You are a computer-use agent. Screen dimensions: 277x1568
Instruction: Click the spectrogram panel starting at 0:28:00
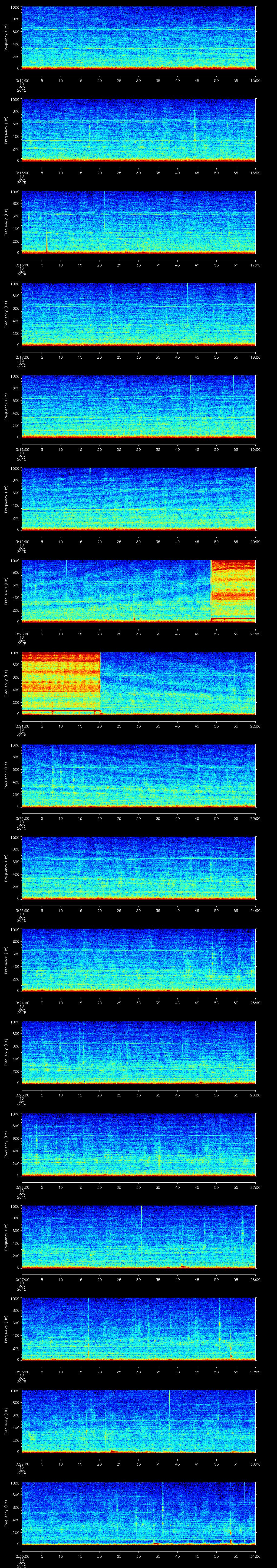tap(138, 1329)
